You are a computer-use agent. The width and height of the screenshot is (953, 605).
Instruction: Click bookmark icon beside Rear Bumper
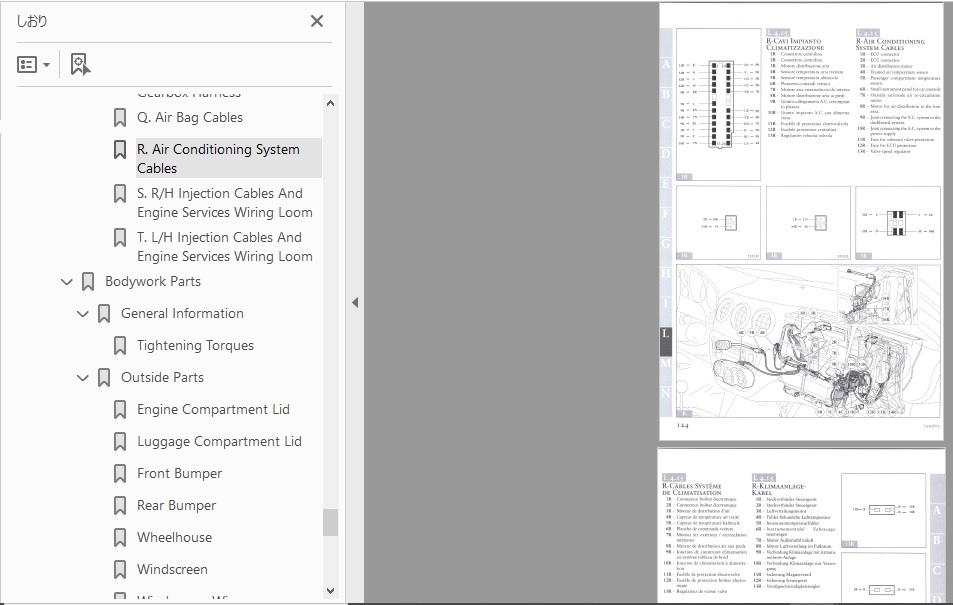[120, 505]
